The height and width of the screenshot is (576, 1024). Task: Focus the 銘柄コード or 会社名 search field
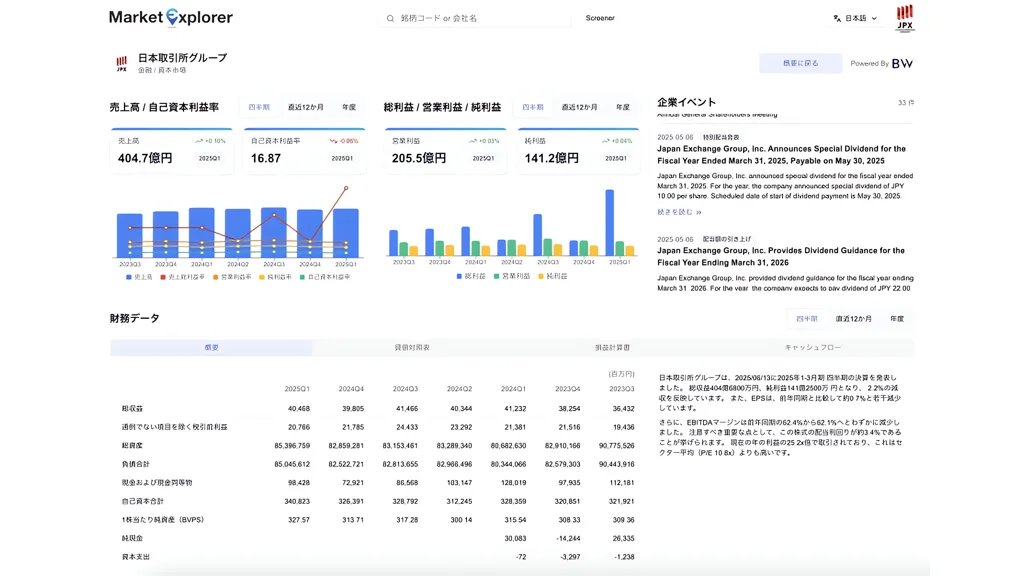point(476,18)
